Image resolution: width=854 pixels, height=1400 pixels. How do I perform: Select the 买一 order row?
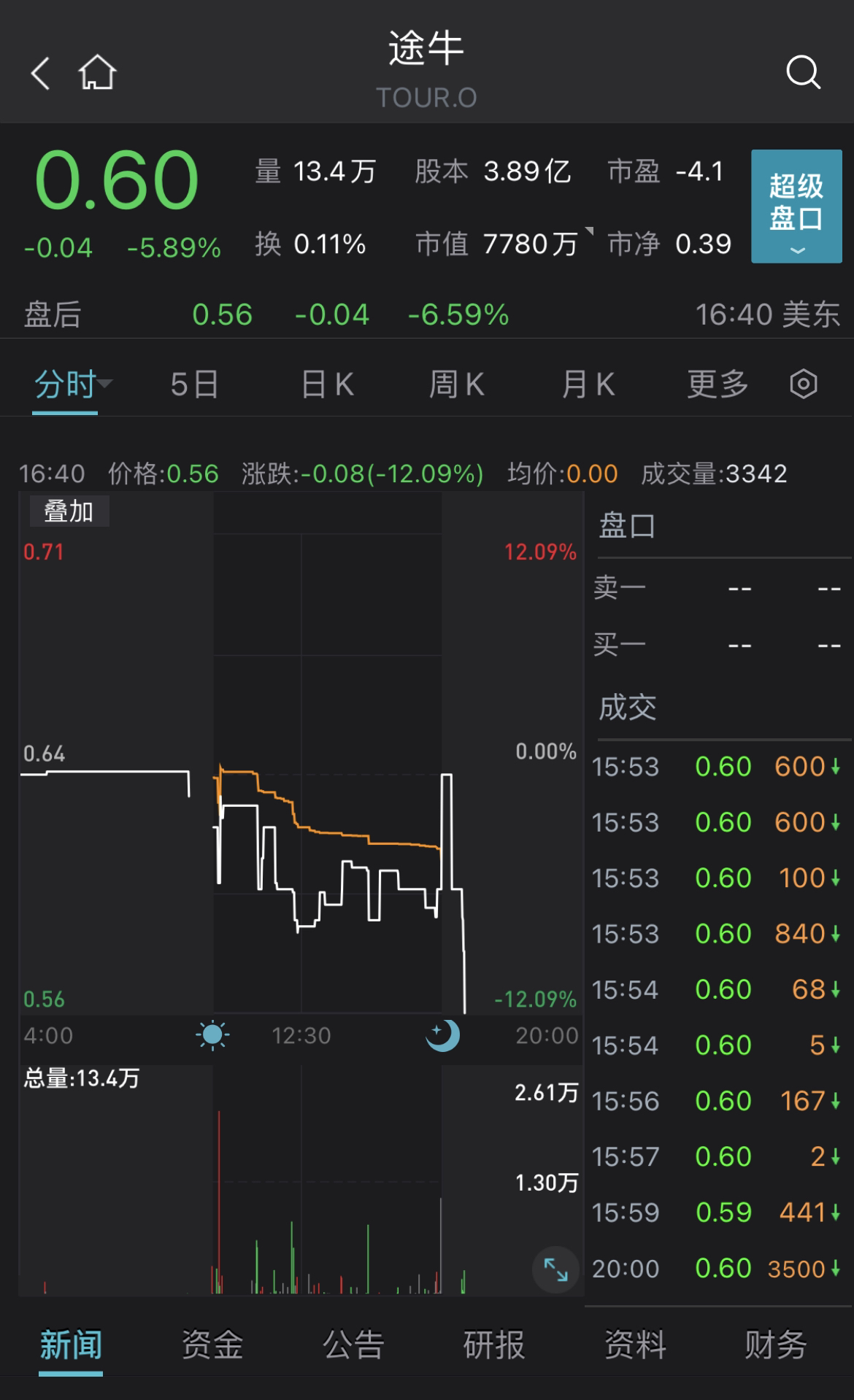(x=719, y=645)
